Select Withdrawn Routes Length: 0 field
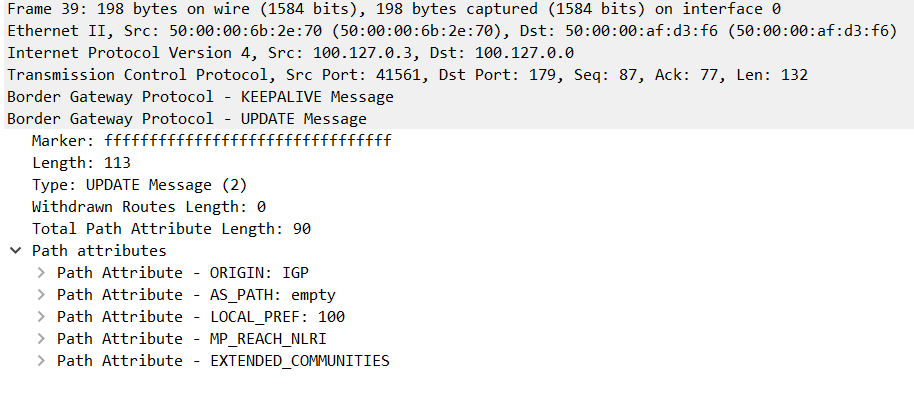Viewport: 914px width, 394px height. [149, 207]
